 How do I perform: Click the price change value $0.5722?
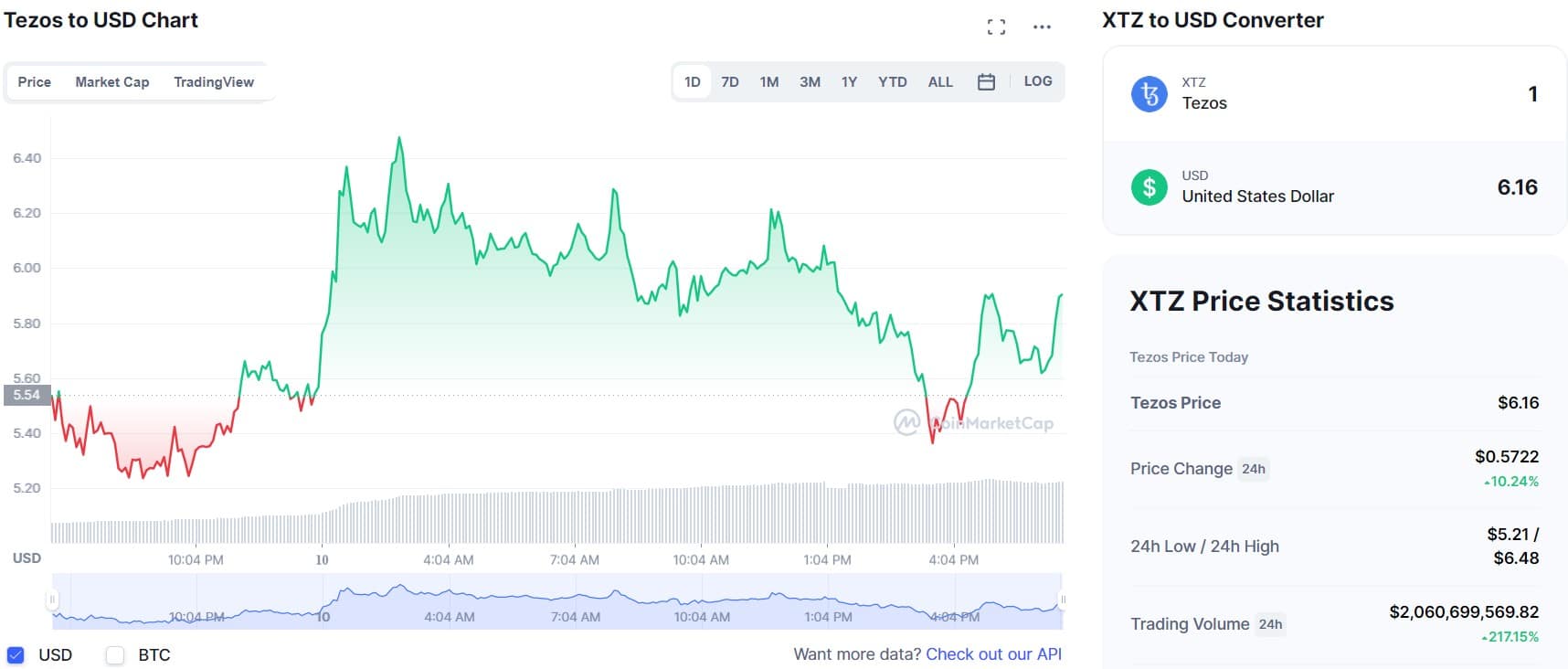[x=1506, y=456]
